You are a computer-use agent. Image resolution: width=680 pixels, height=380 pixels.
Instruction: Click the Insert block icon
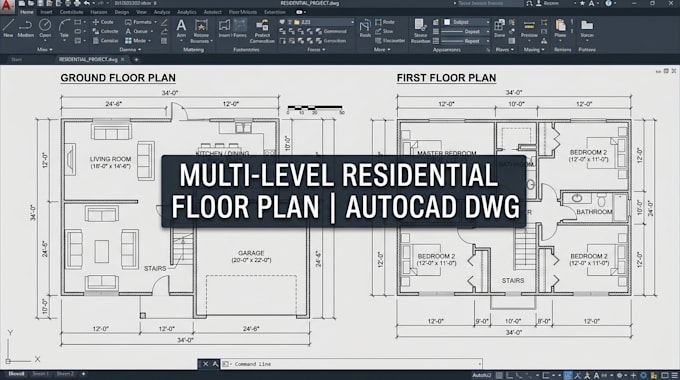[x=225, y=25]
